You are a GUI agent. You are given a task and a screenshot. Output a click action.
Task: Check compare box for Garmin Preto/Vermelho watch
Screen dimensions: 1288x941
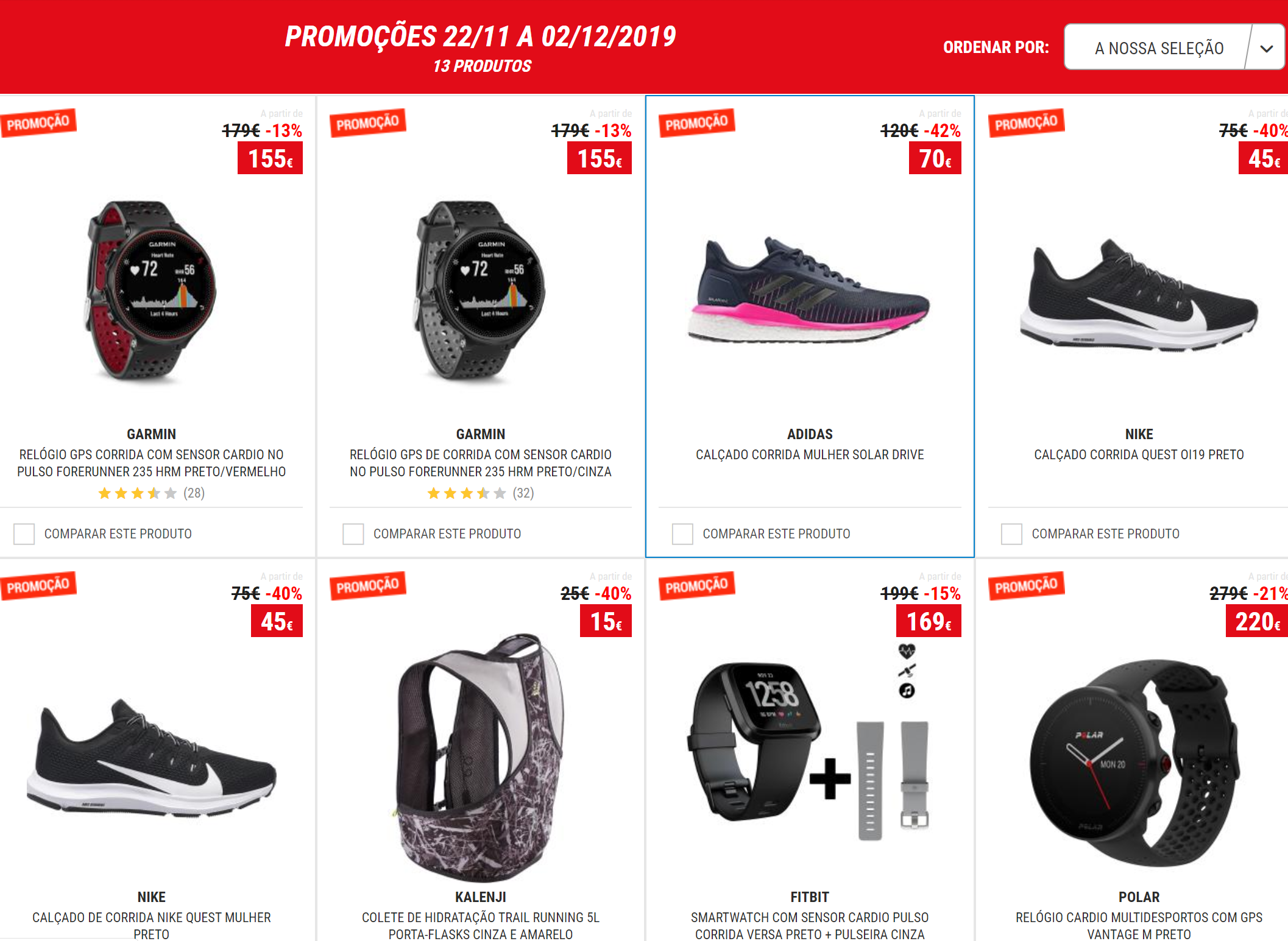(x=24, y=534)
